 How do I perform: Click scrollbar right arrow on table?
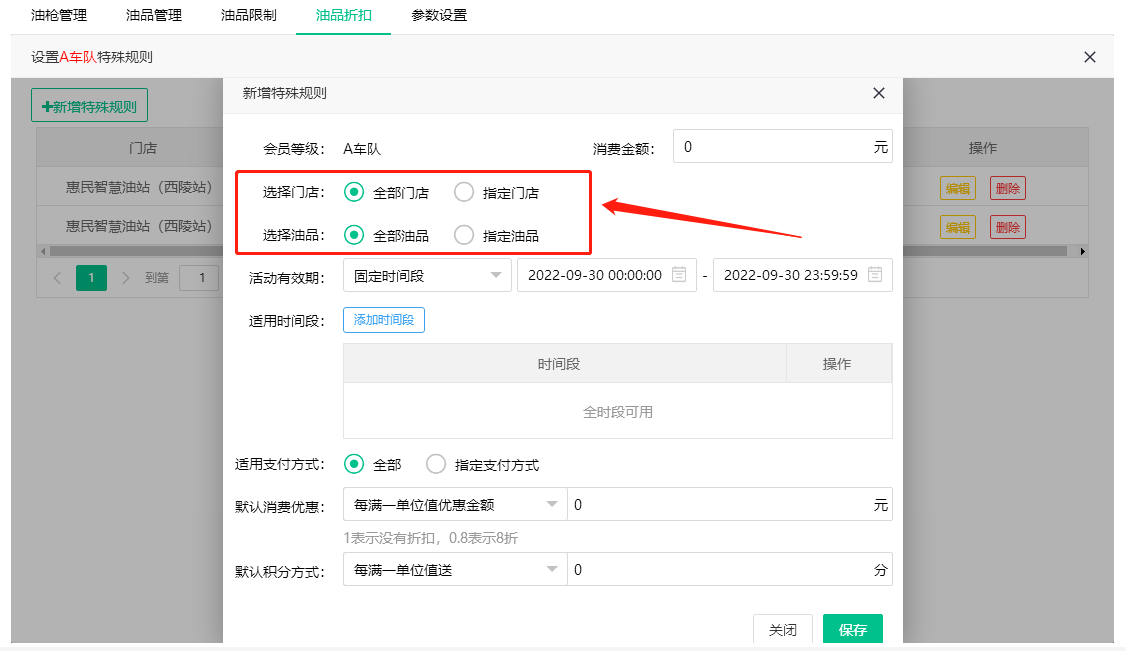(1082, 250)
